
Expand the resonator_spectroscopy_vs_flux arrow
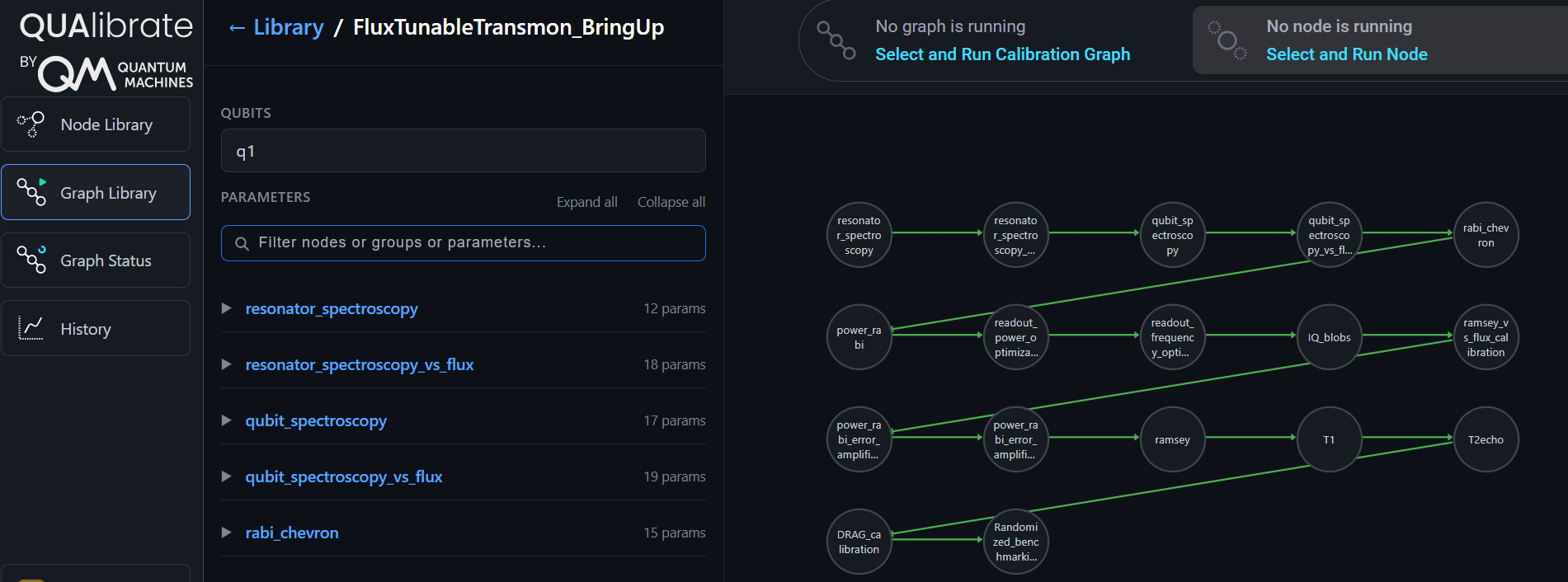click(226, 364)
